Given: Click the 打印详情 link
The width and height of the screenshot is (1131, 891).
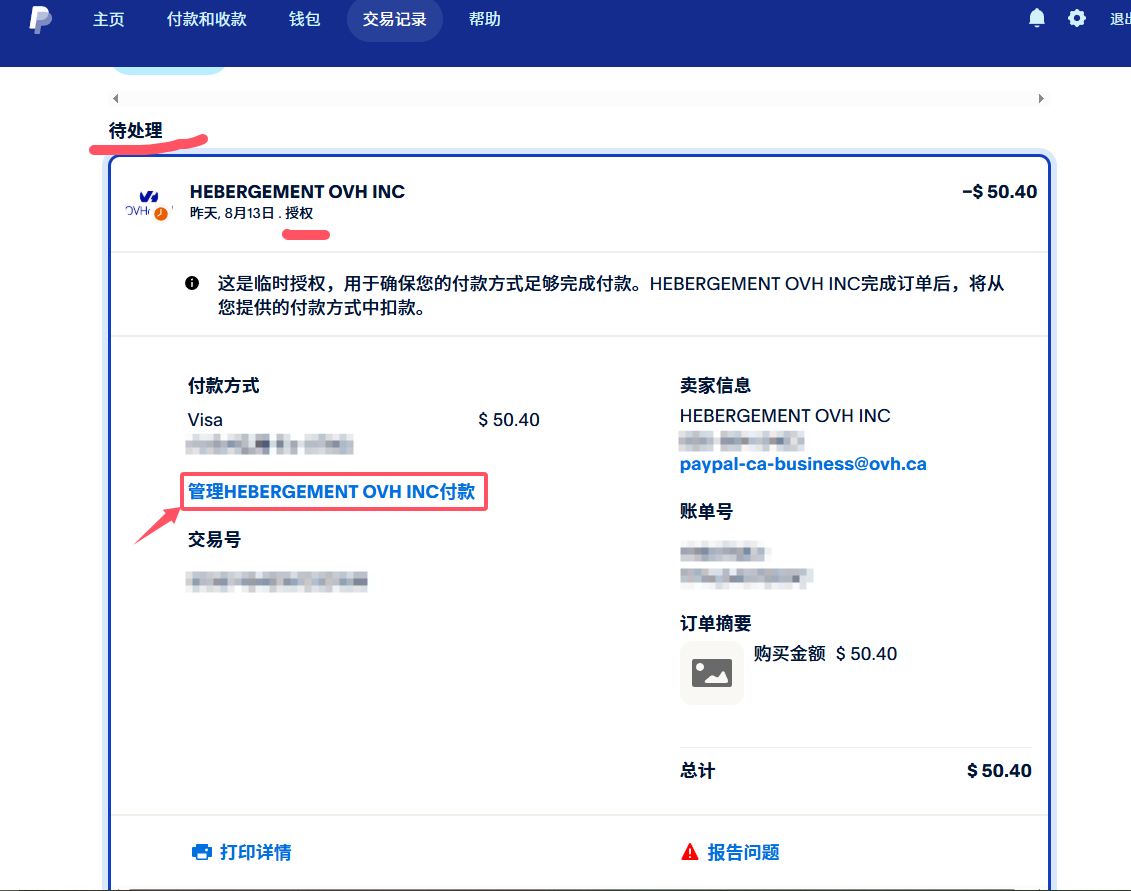Looking at the screenshot, I should (x=256, y=852).
